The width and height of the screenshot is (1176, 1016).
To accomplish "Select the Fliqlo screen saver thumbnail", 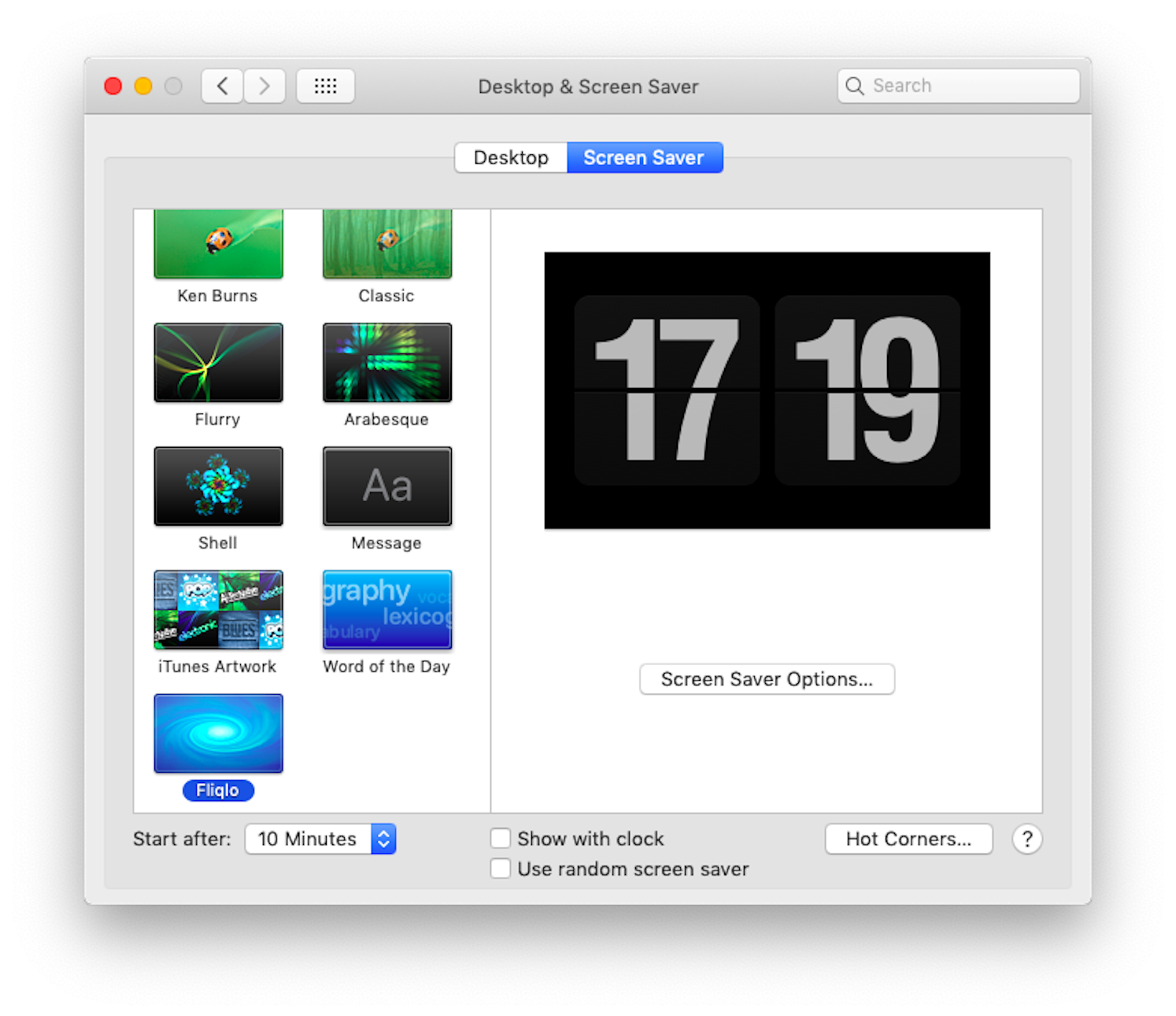I will (x=218, y=733).
